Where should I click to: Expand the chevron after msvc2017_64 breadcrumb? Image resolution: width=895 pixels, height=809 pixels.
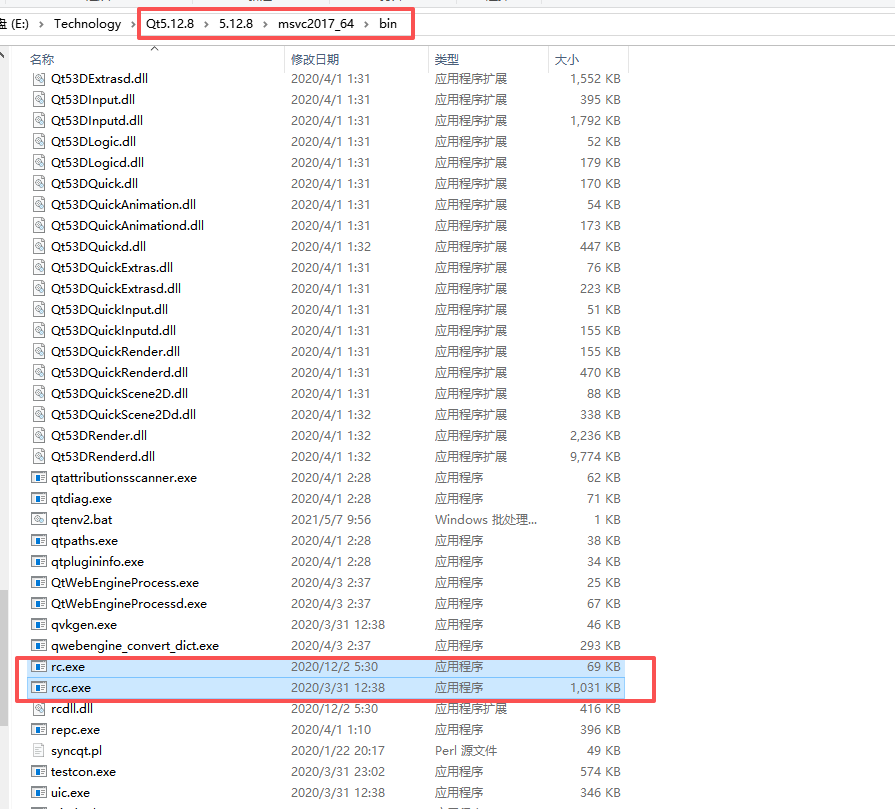point(365,23)
